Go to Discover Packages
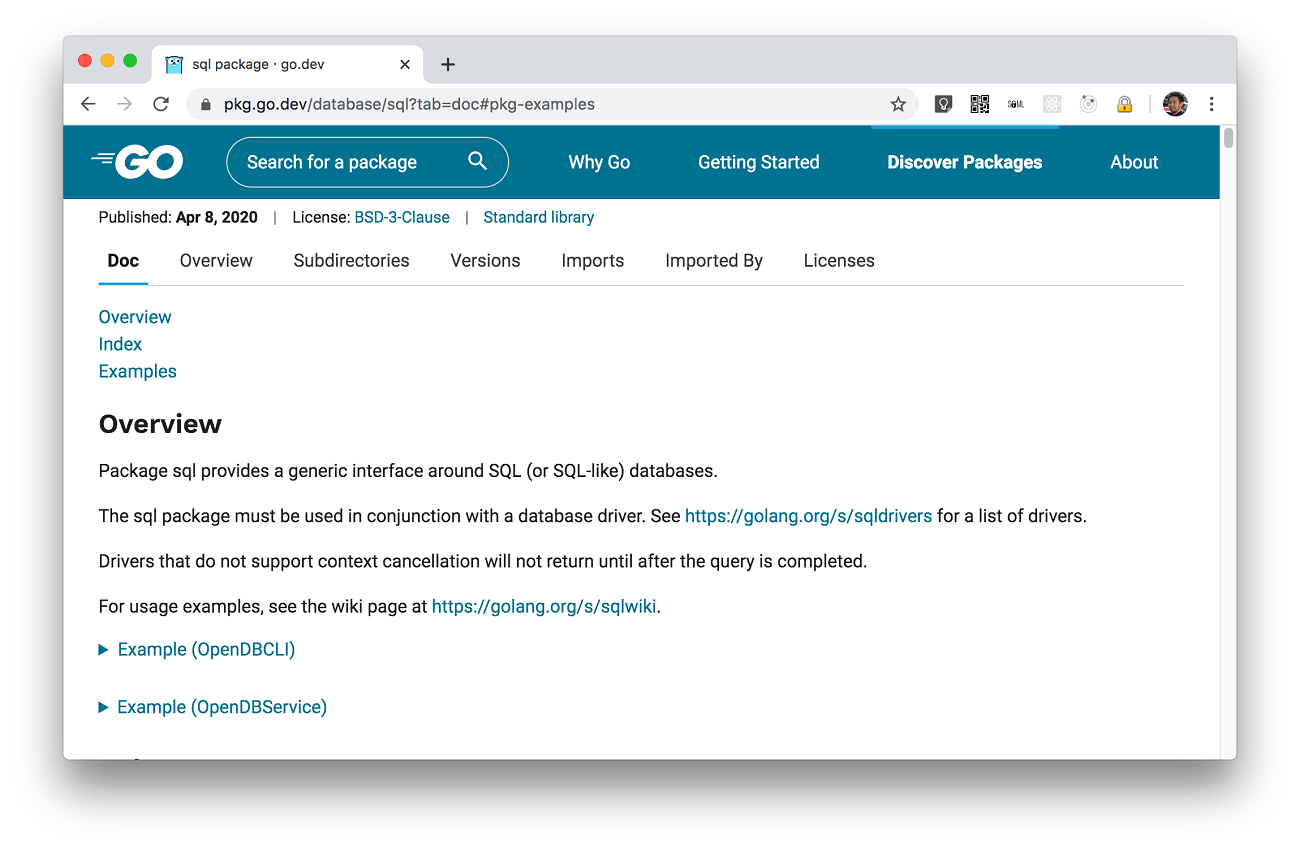1300x850 pixels. (x=965, y=162)
